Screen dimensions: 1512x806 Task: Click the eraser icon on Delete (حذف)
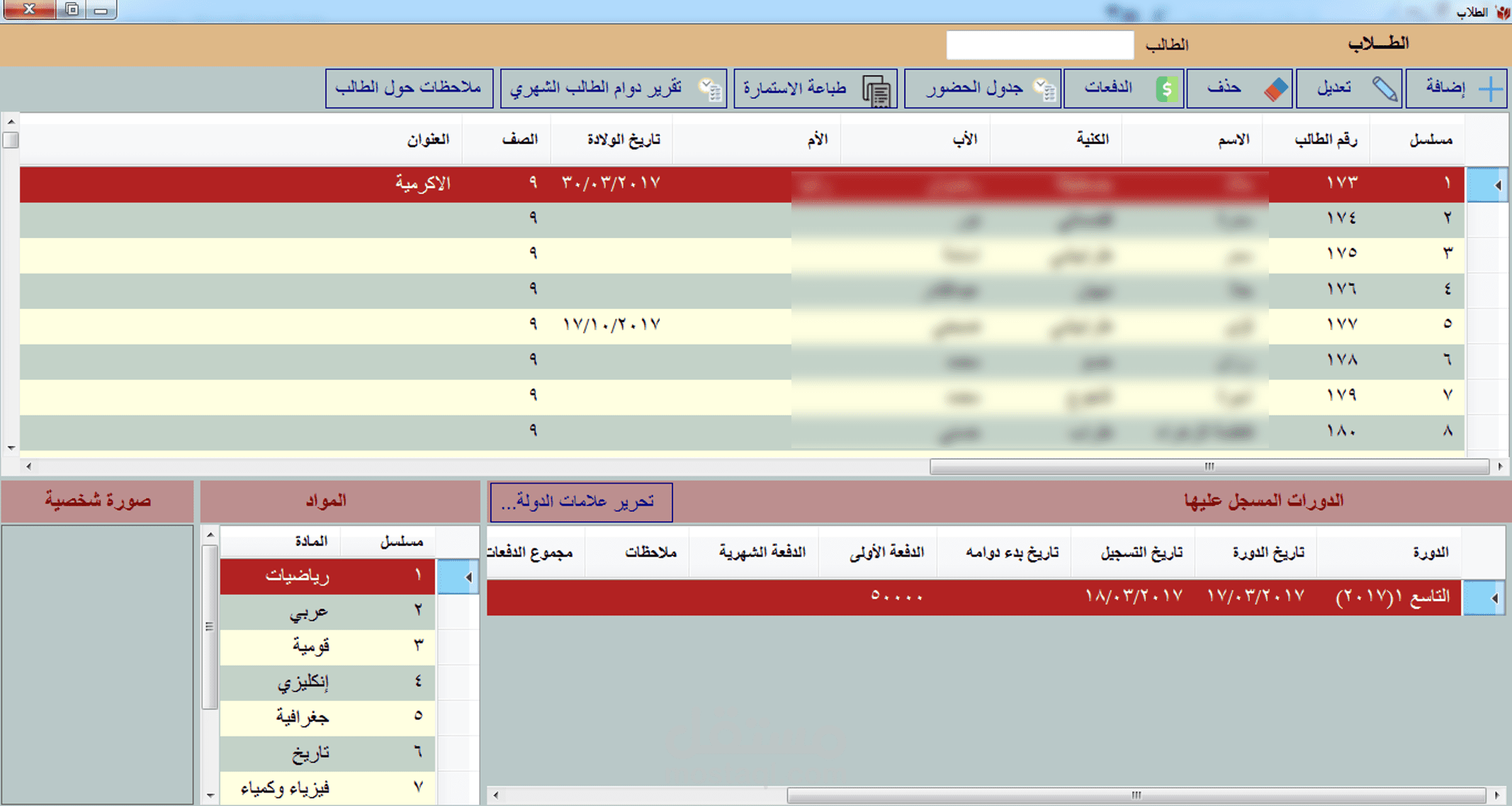coord(1275,89)
